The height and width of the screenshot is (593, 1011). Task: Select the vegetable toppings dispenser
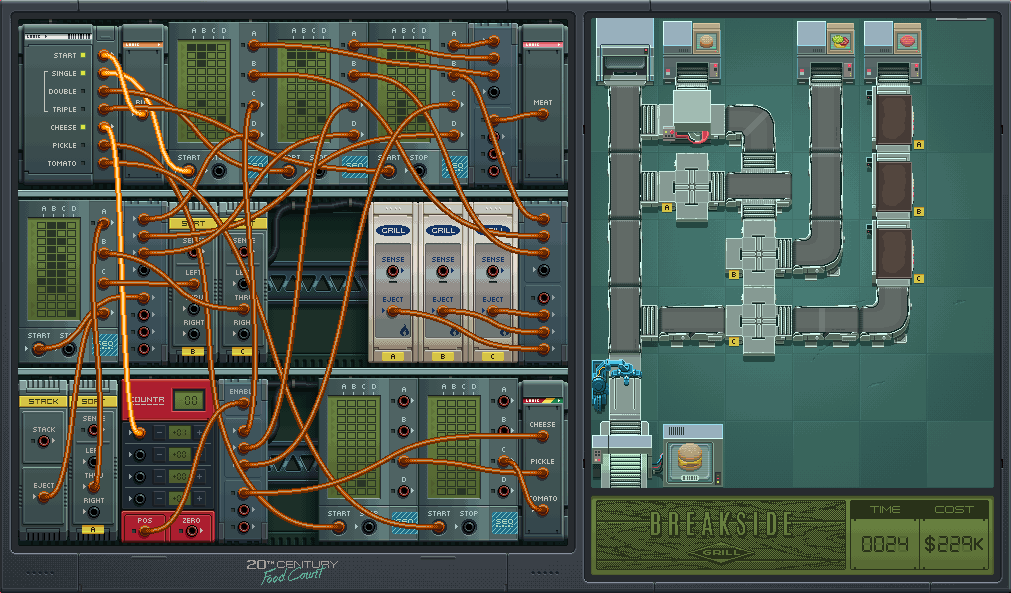[x=838, y=44]
